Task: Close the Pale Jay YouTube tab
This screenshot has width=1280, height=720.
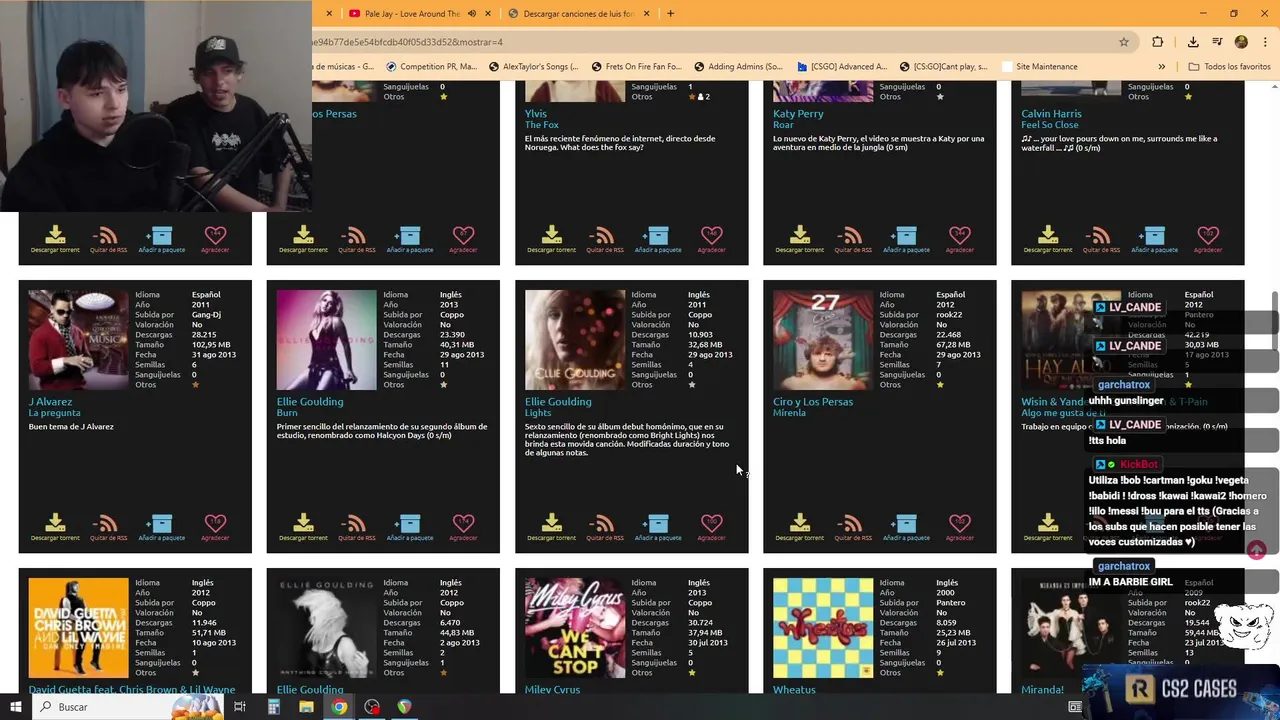Action: coord(488,14)
